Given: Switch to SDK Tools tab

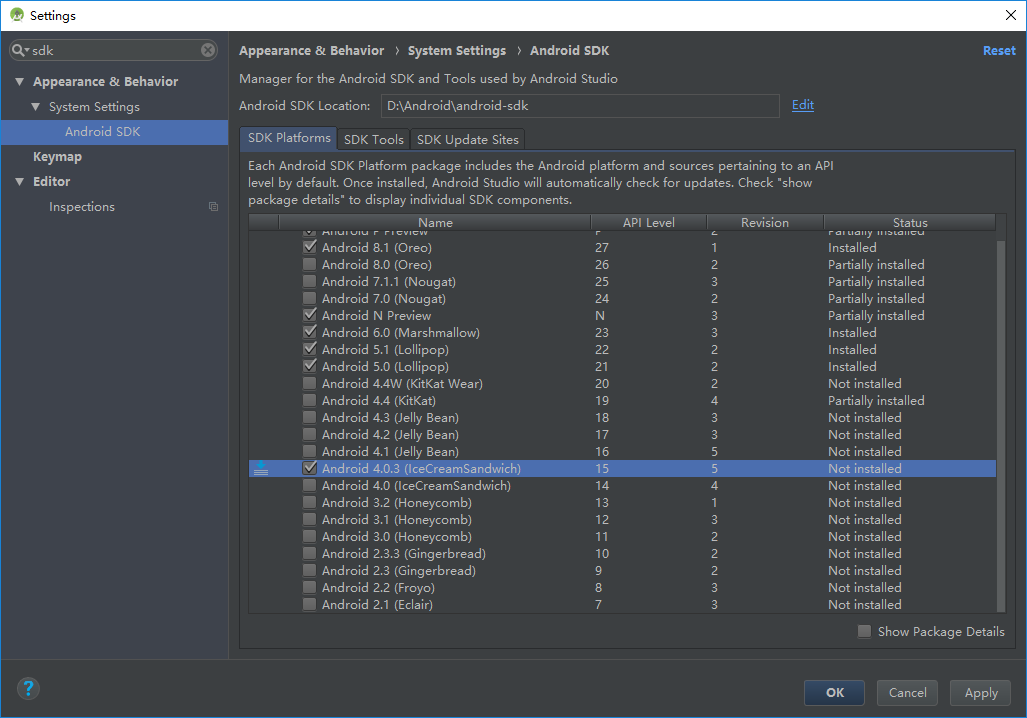Looking at the screenshot, I should (x=373, y=140).
